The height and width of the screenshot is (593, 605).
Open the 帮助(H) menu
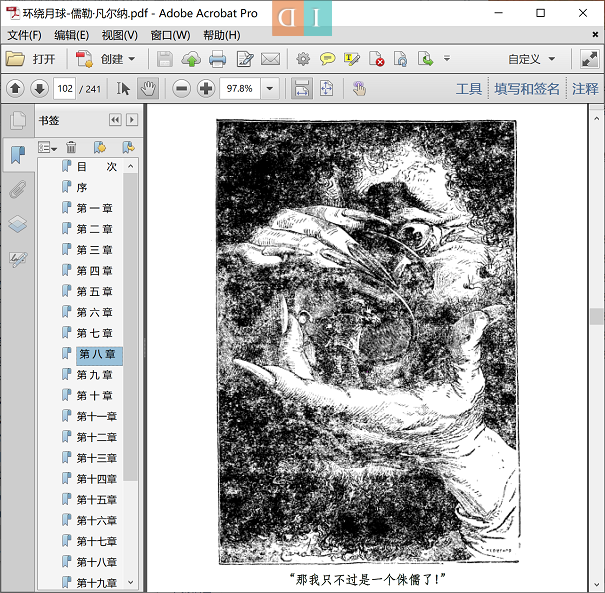click(x=222, y=35)
